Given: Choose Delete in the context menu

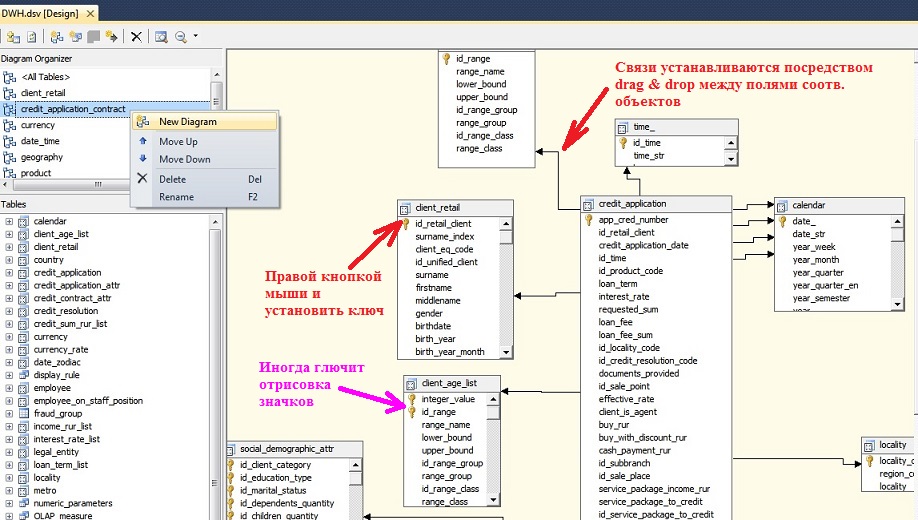Looking at the screenshot, I should coord(205,179).
